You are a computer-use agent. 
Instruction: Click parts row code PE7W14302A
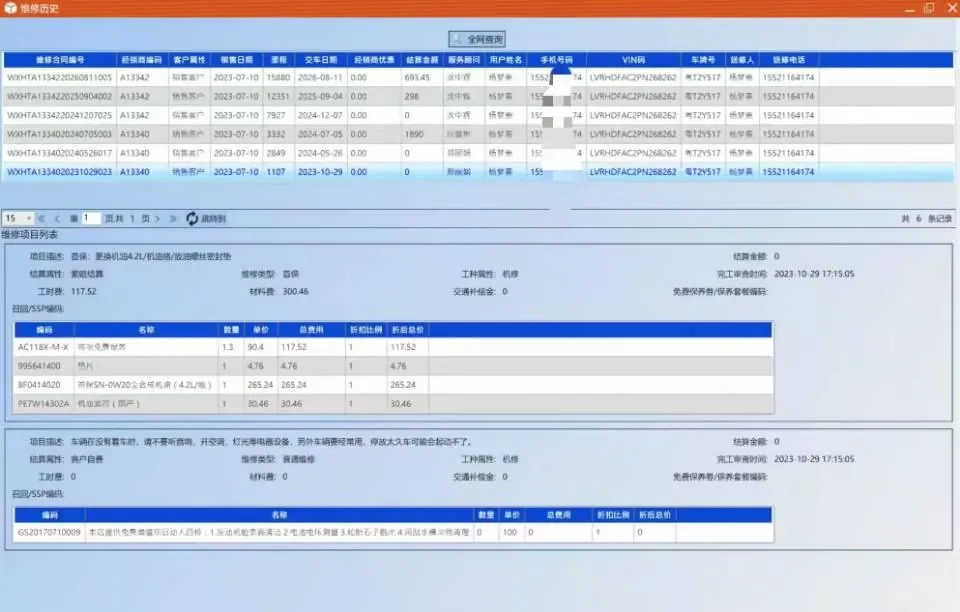[43, 404]
